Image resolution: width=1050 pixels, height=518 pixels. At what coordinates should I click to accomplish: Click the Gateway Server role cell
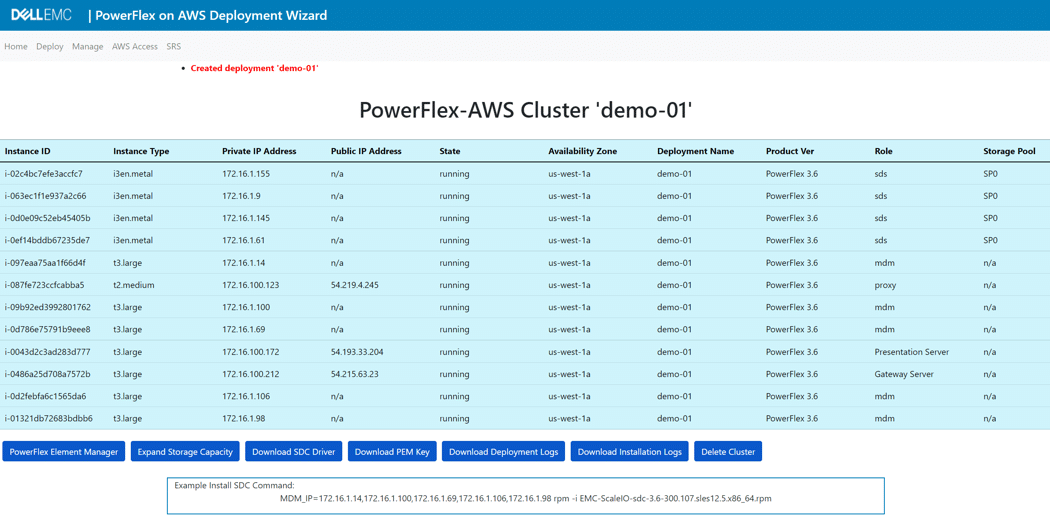coord(904,374)
